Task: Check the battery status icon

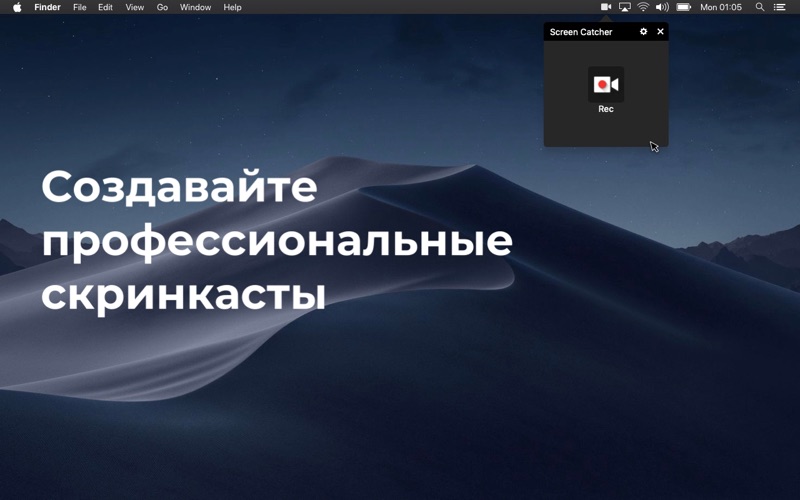Action: click(x=684, y=7)
